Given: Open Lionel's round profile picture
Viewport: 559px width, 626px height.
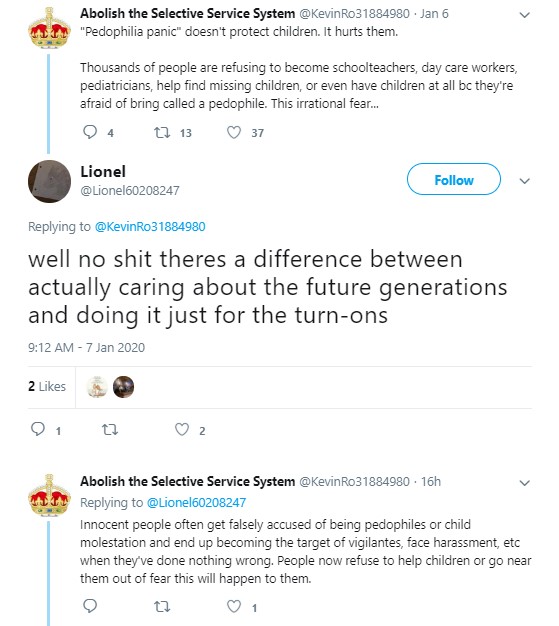Looking at the screenshot, I should [x=49, y=181].
